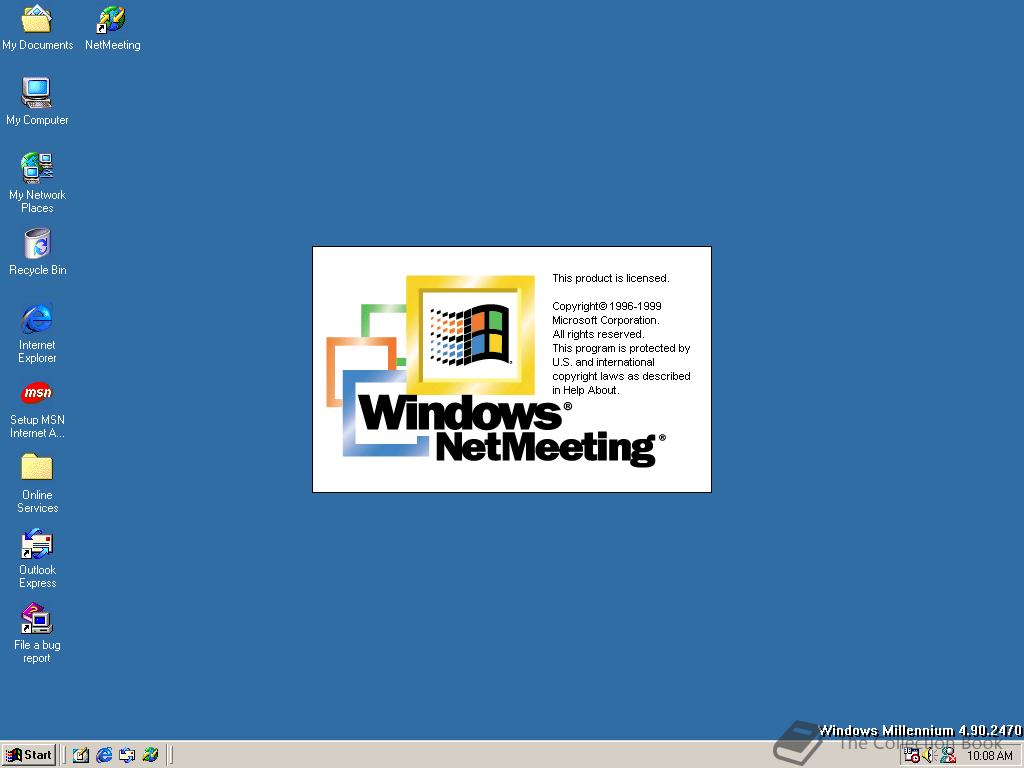Launch Internet Explorer from the Quick Launch bar
Viewport: 1024px width, 768px height.
pos(104,755)
